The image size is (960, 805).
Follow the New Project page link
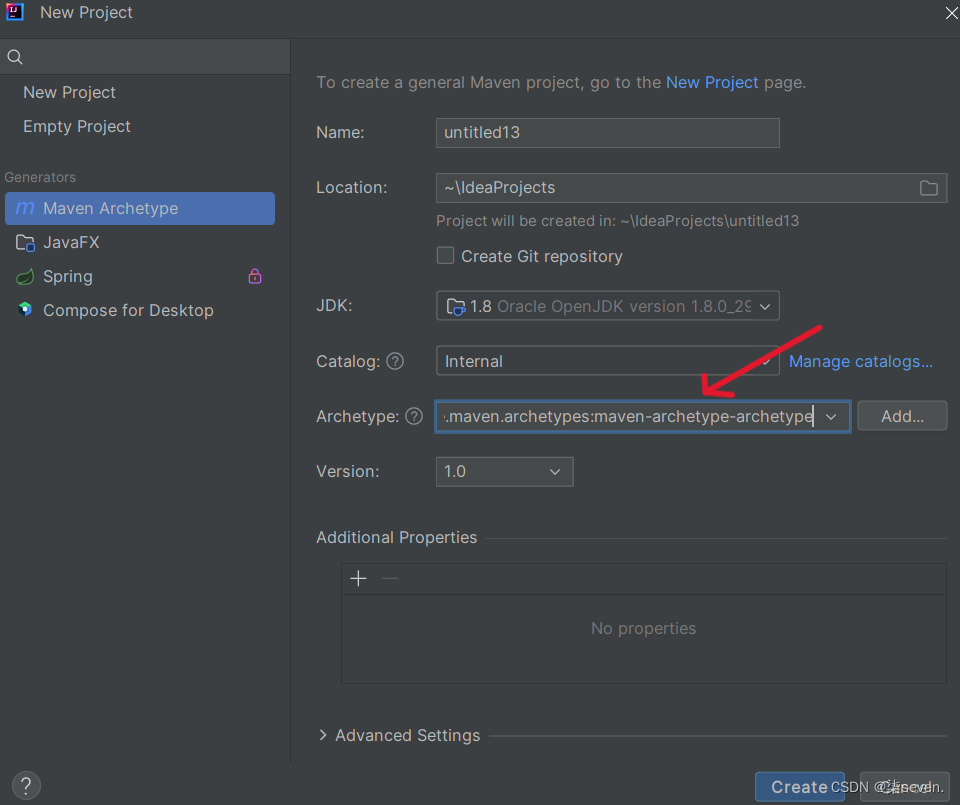712,82
